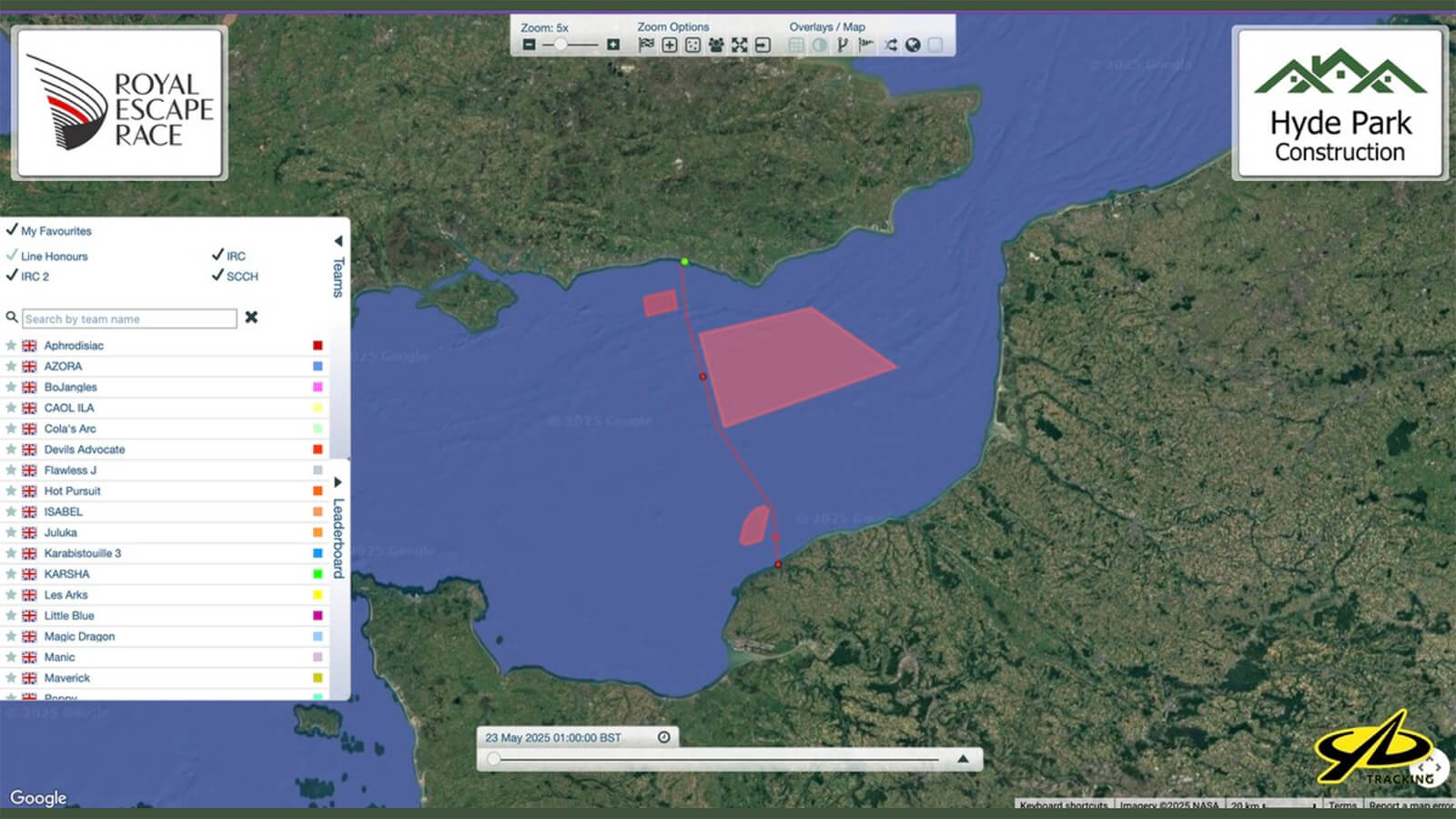
Task: Zoom to course using checkered flag icon
Action: click(x=646, y=45)
